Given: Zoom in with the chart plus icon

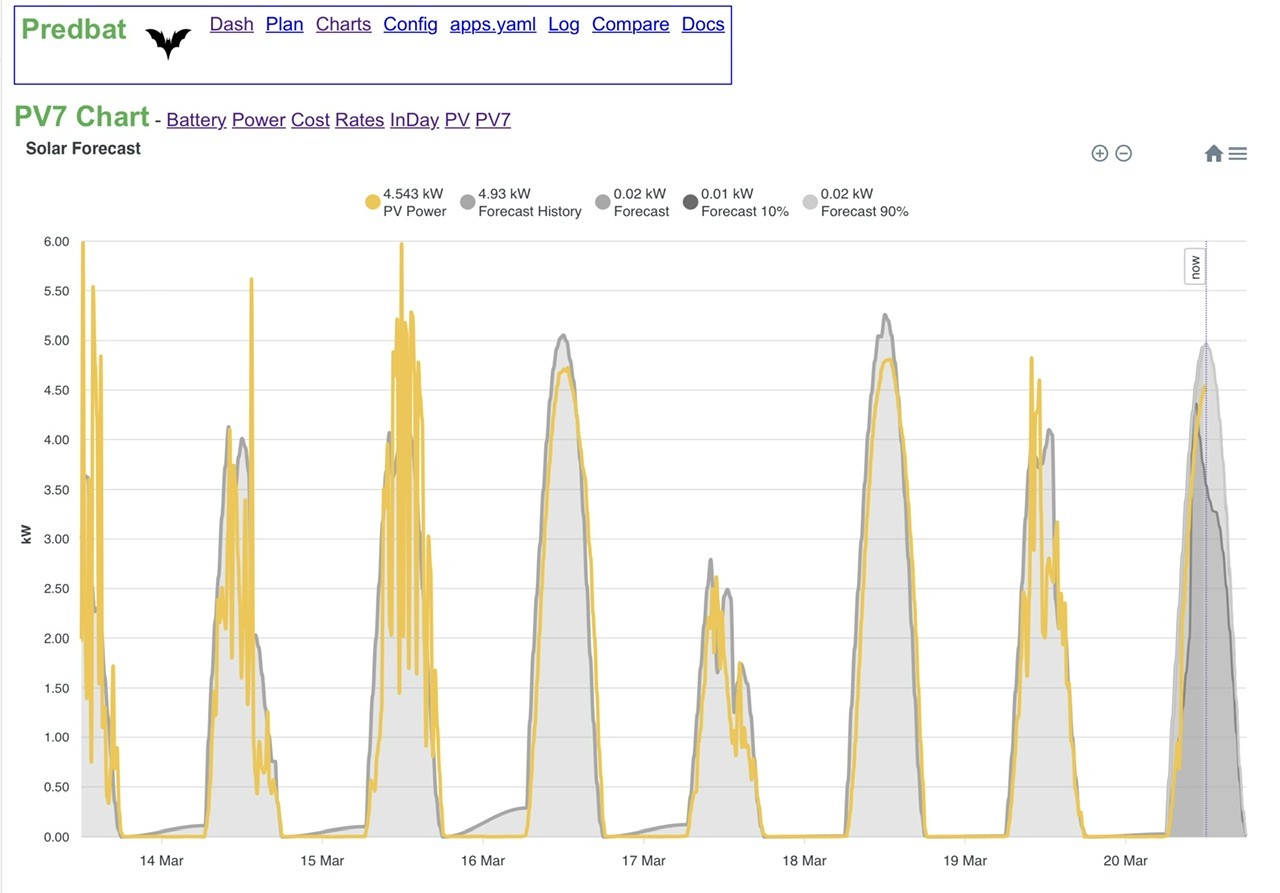Looking at the screenshot, I should [x=1099, y=153].
